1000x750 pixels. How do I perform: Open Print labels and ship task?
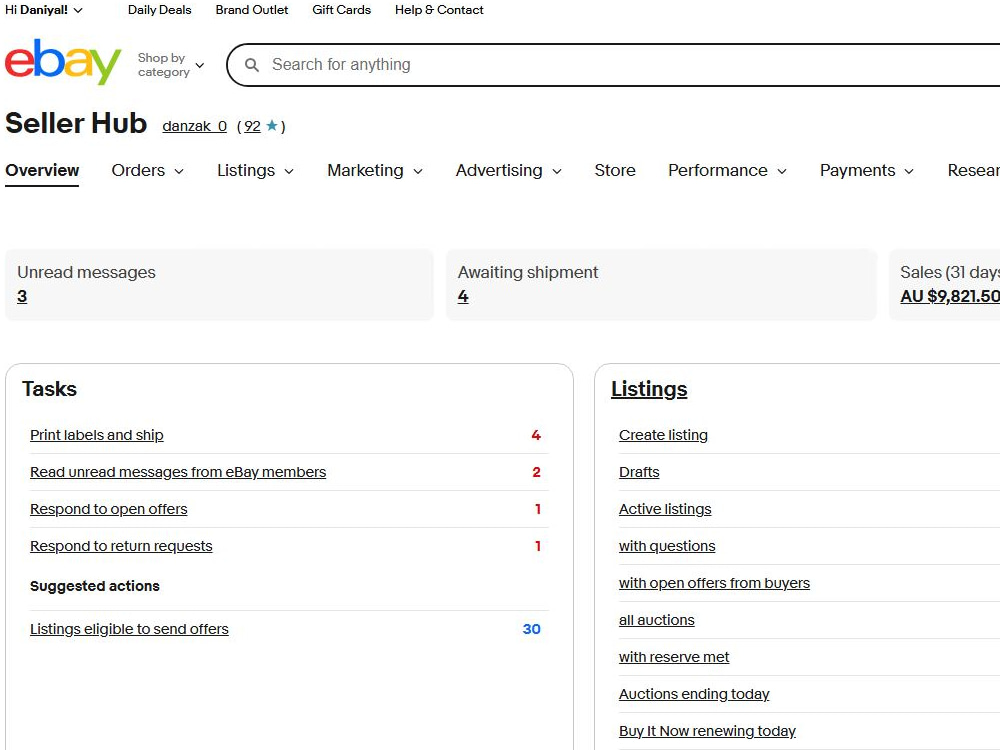pos(97,435)
